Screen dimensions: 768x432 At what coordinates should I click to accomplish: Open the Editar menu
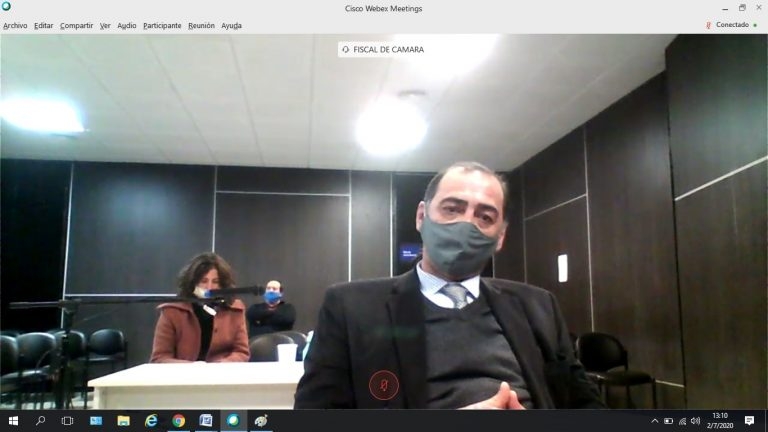tap(44, 25)
